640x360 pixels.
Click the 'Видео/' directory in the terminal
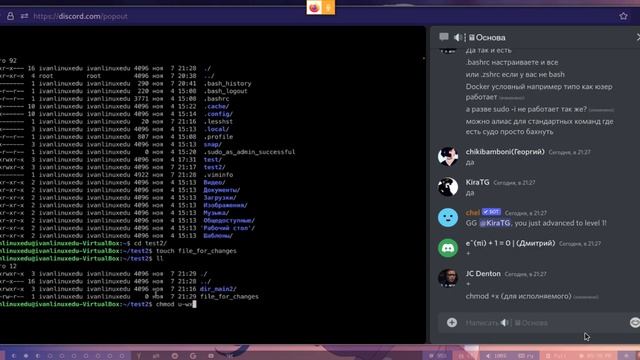pyautogui.click(x=214, y=182)
